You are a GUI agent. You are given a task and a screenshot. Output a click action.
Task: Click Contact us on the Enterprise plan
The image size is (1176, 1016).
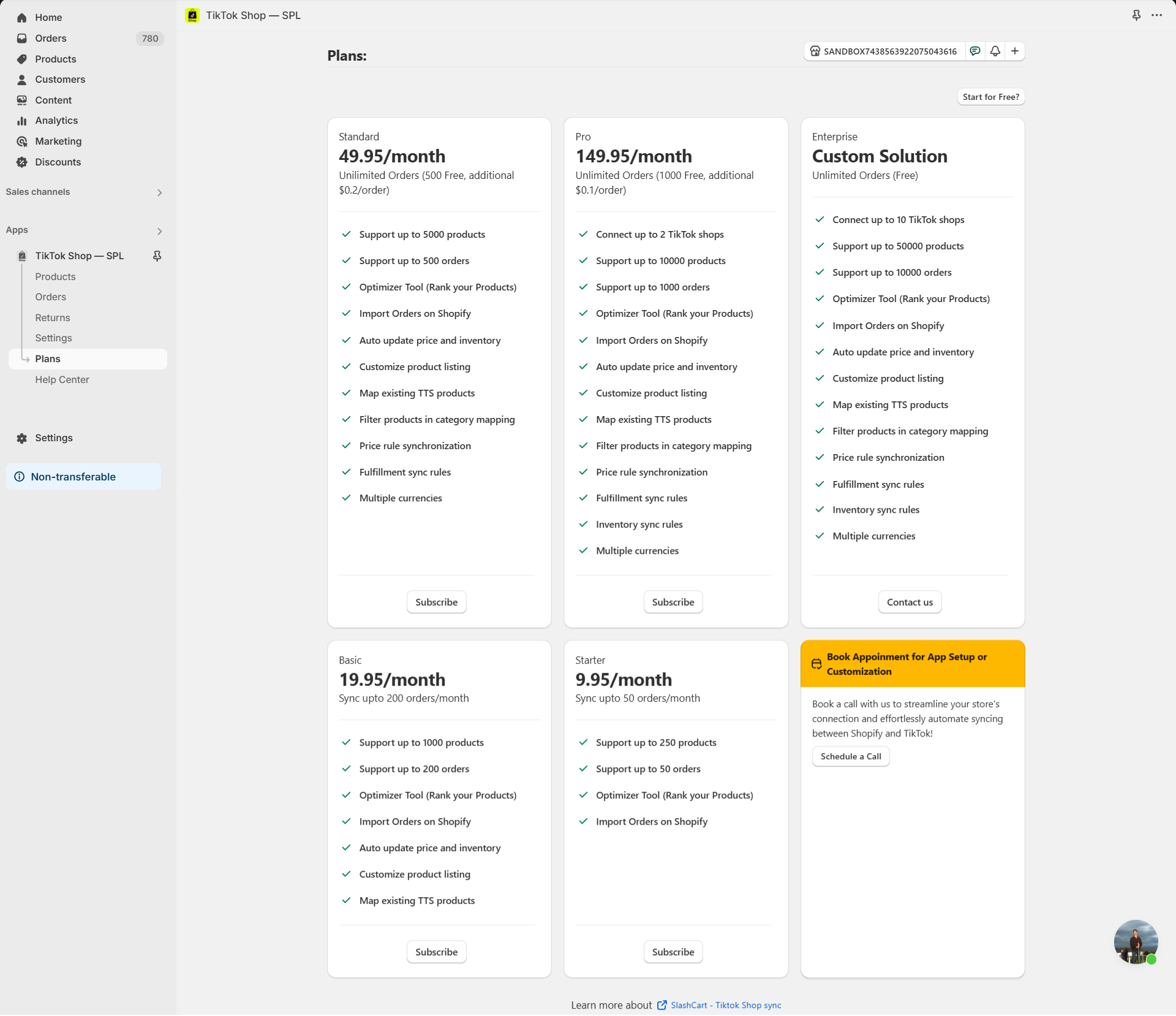(910, 602)
